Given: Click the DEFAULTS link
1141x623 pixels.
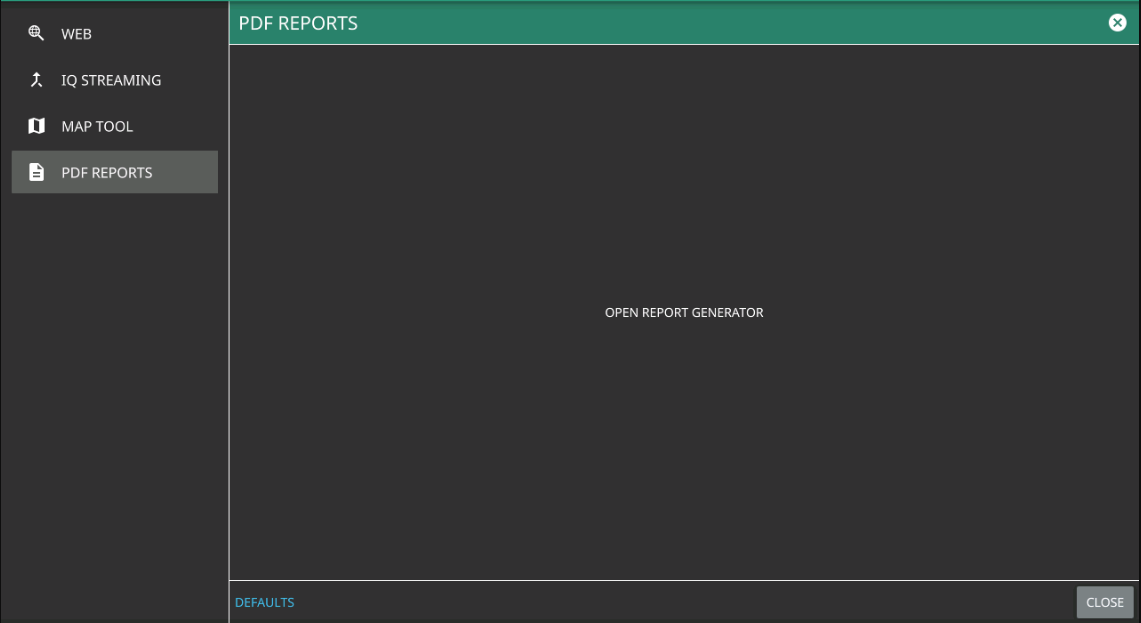Looking at the screenshot, I should 264,602.
